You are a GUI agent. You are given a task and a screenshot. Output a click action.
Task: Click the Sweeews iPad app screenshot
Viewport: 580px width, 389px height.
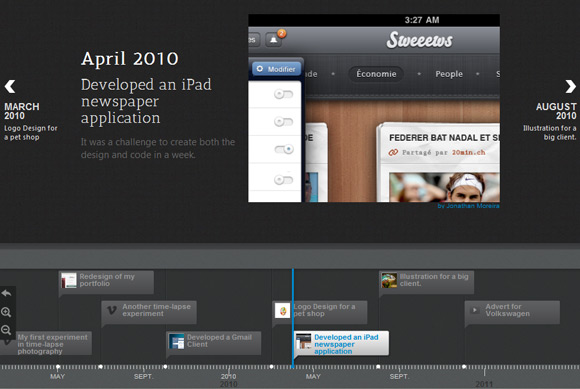tap(374, 108)
